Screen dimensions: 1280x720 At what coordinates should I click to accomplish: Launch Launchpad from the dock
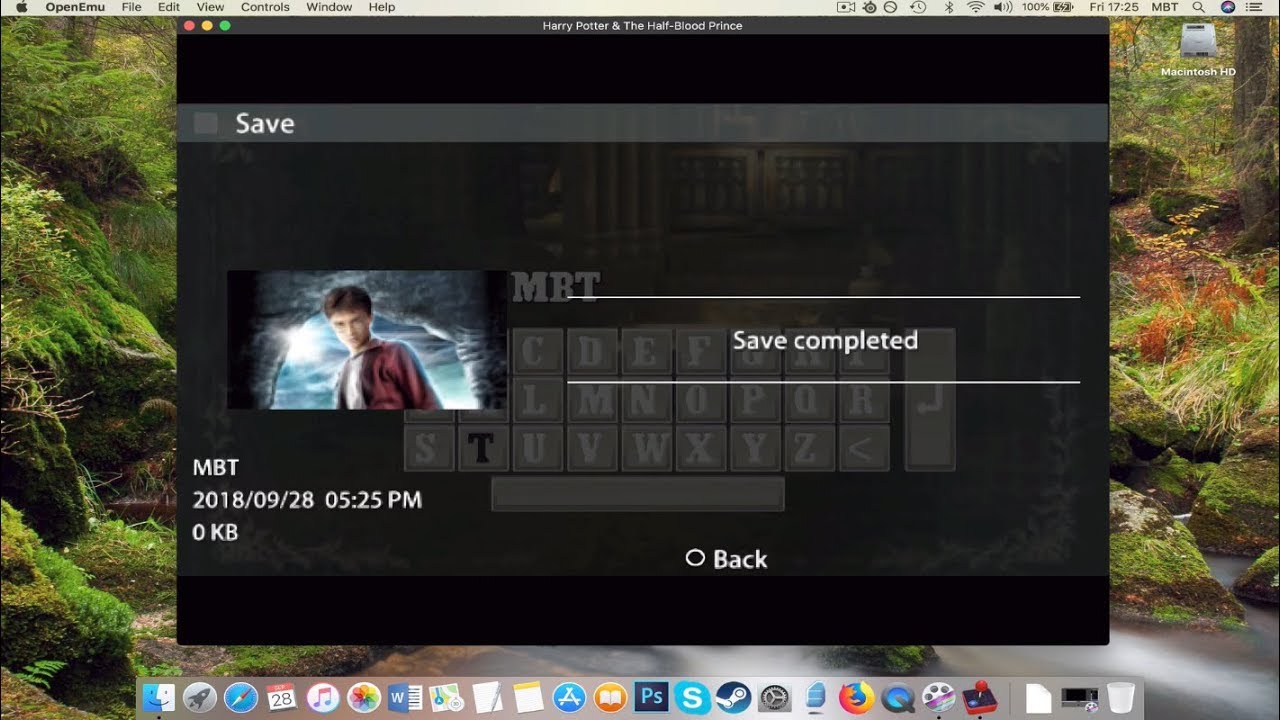[200, 697]
